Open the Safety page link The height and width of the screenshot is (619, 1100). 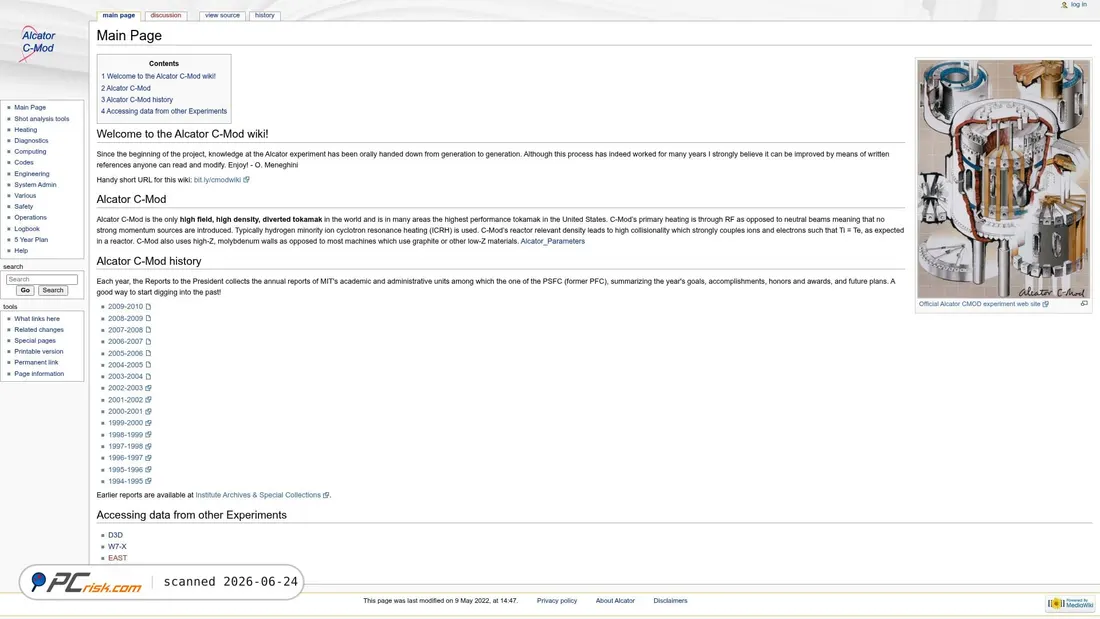[23, 206]
